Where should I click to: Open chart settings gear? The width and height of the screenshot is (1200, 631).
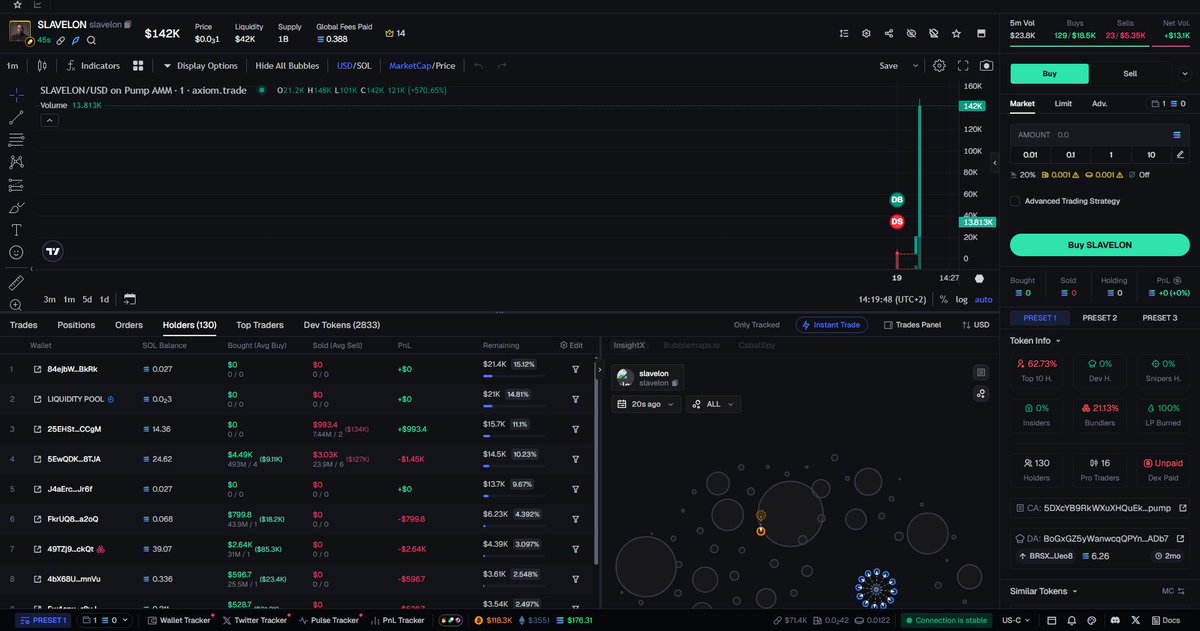pyautogui.click(x=939, y=66)
